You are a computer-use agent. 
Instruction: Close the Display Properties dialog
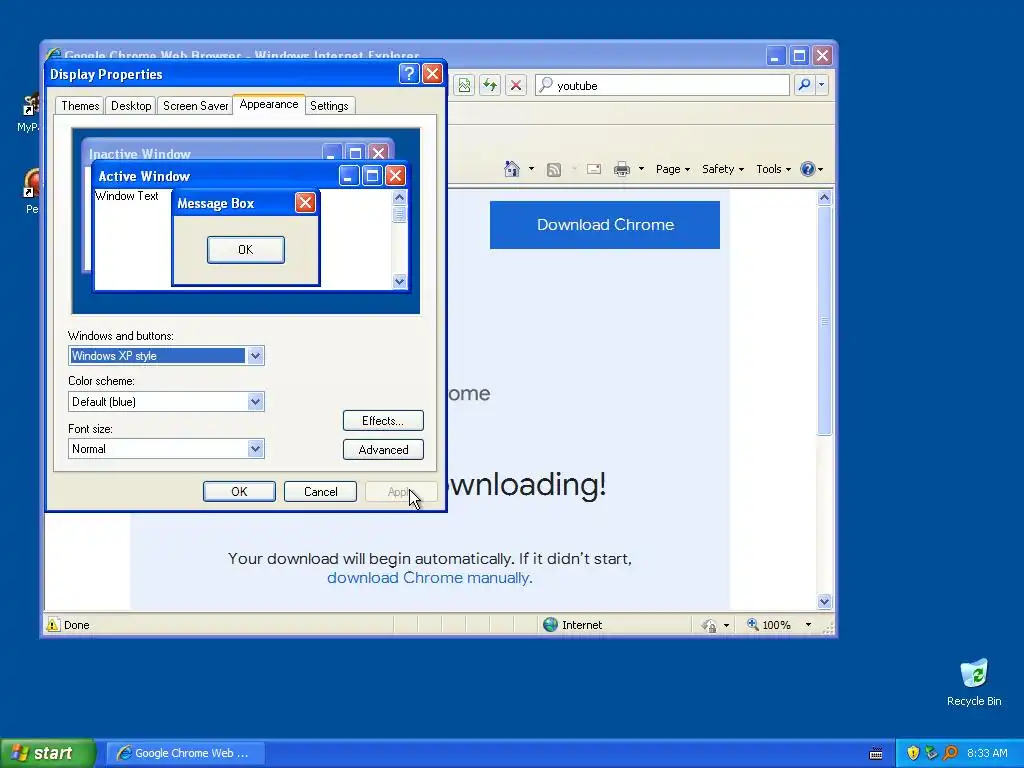pyautogui.click(x=432, y=74)
